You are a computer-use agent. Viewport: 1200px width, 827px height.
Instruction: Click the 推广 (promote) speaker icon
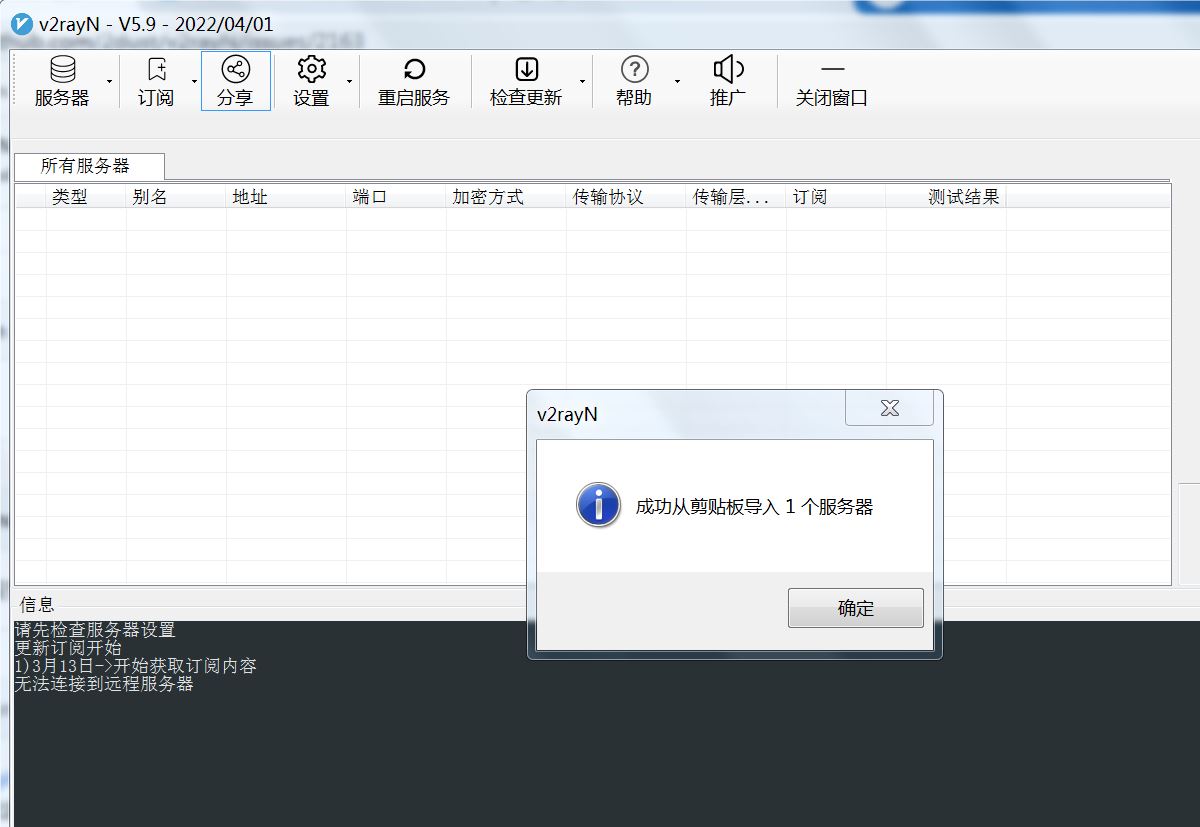(x=727, y=80)
